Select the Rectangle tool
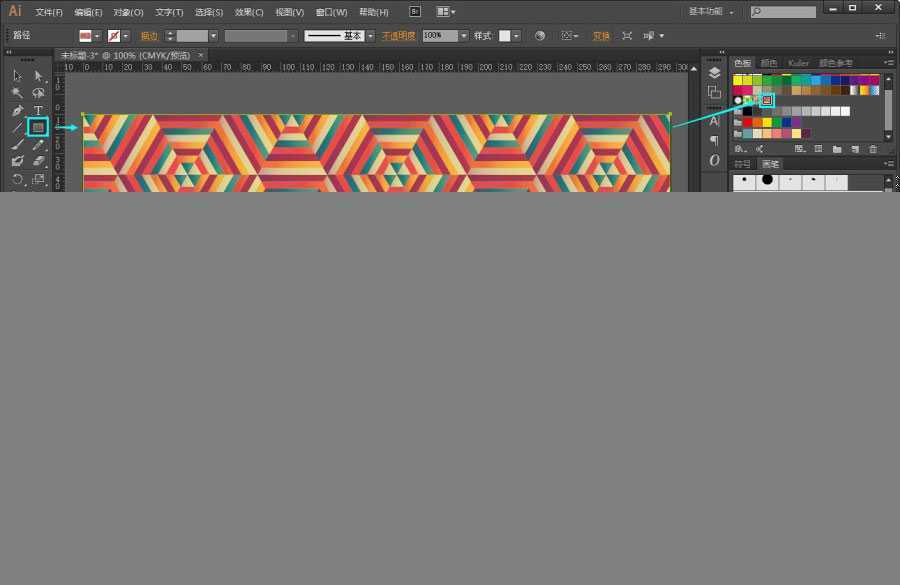 point(38,127)
